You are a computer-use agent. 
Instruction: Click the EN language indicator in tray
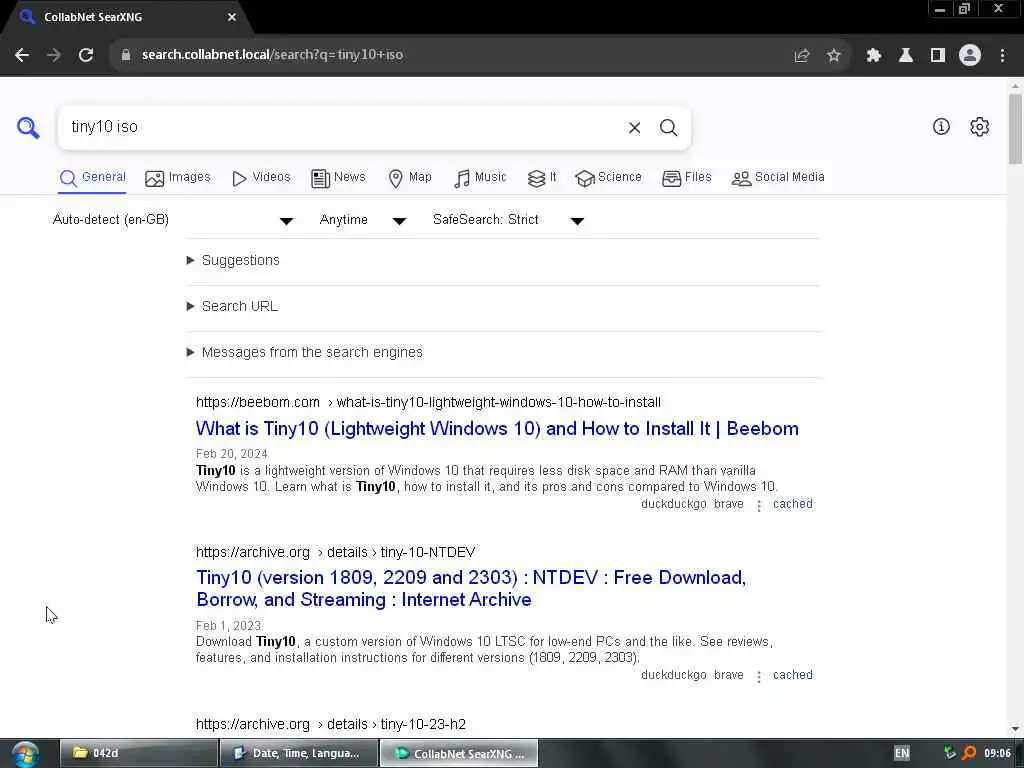pyautogui.click(x=902, y=753)
